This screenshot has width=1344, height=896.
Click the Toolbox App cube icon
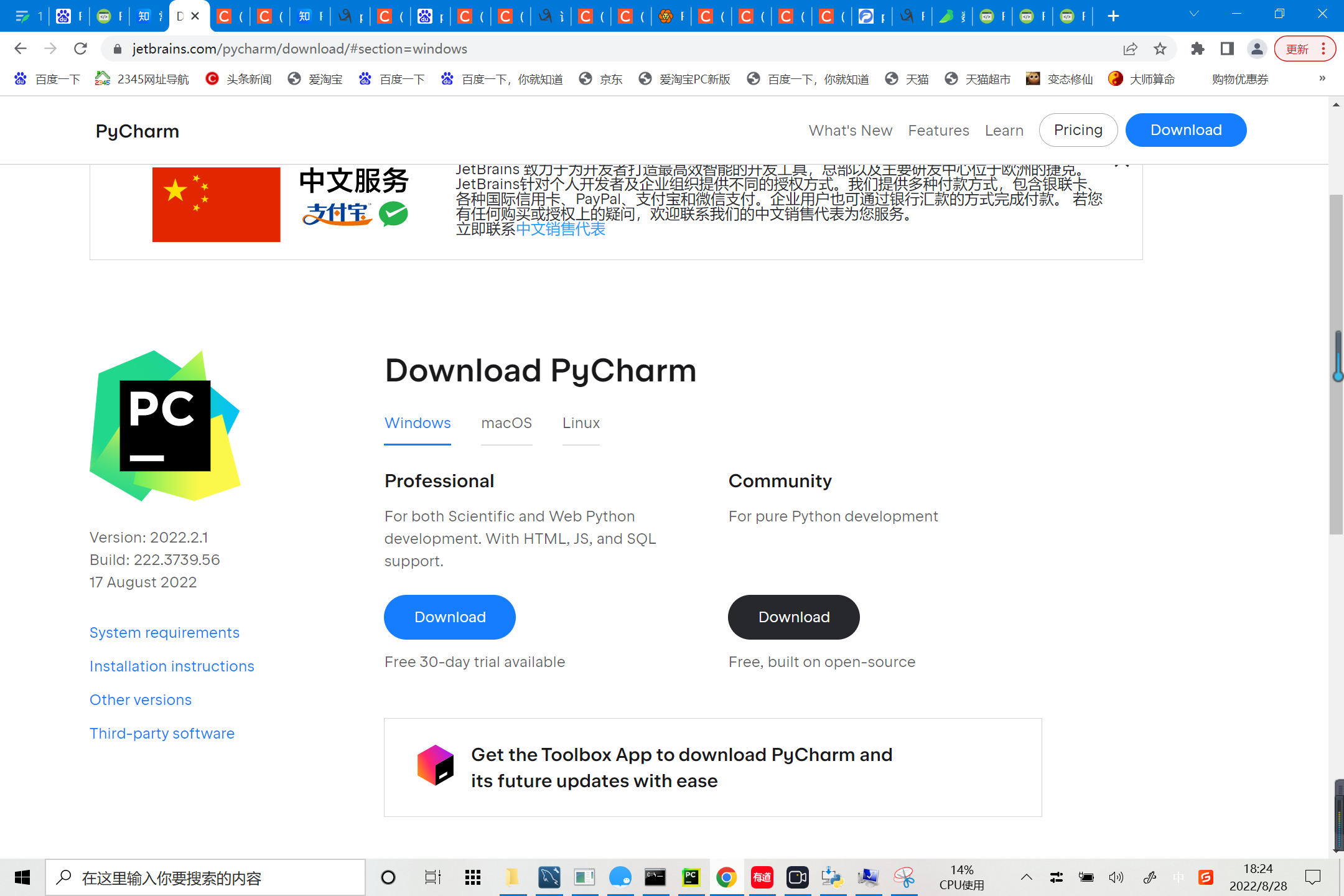(x=436, y=765)
